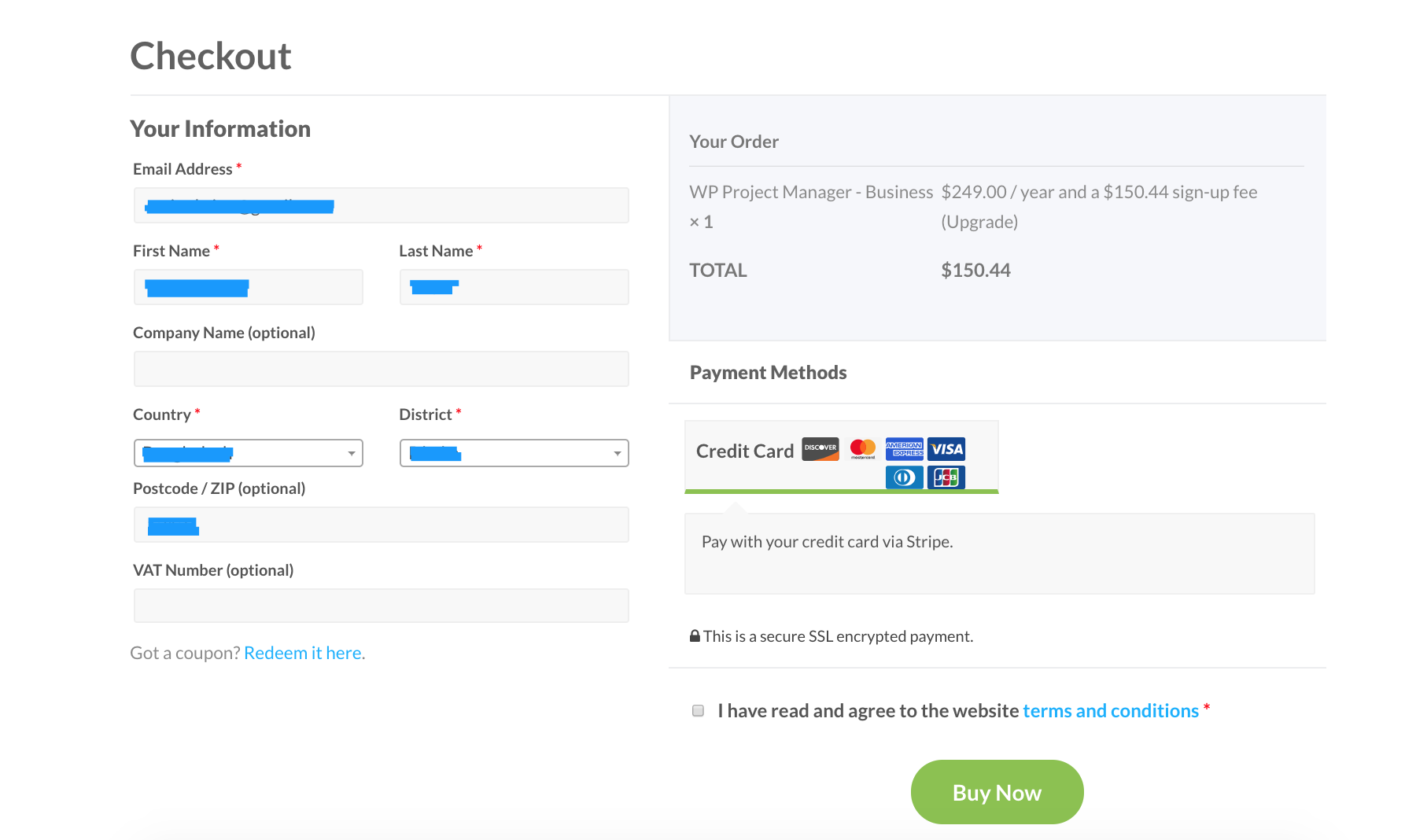Select the Credit Card payment method
The height and width of the screenshot is (840, 1416).
[744, 451]
